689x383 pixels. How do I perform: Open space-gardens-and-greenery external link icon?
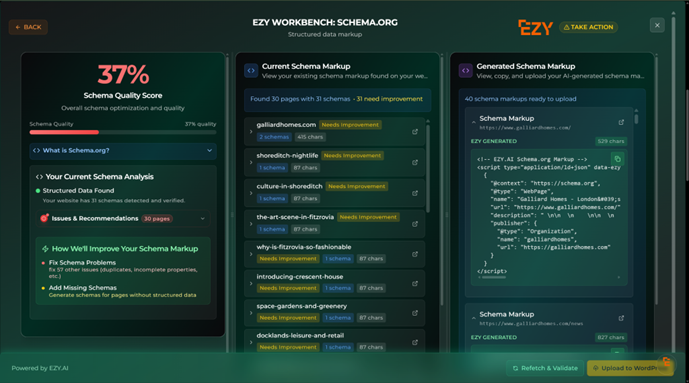coord(415,313)
